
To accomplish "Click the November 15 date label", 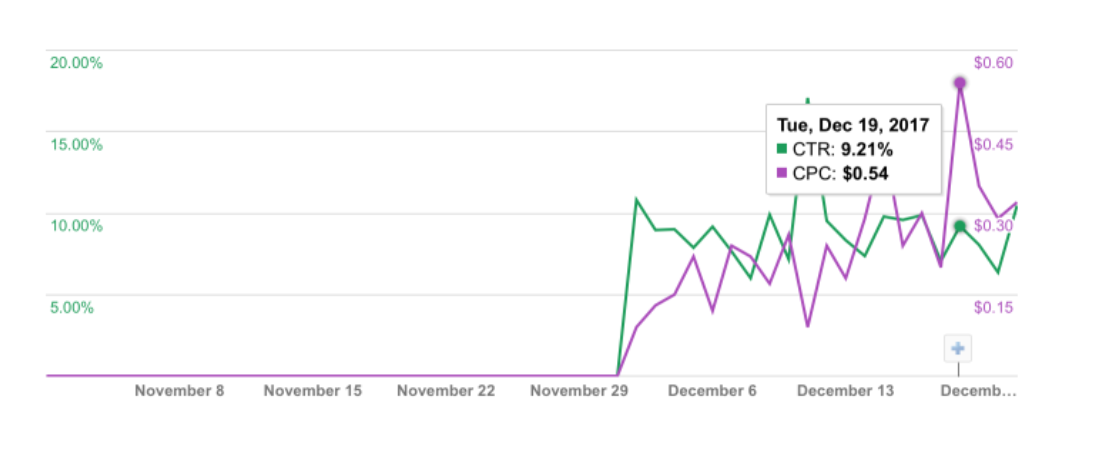I will point(313,391).
